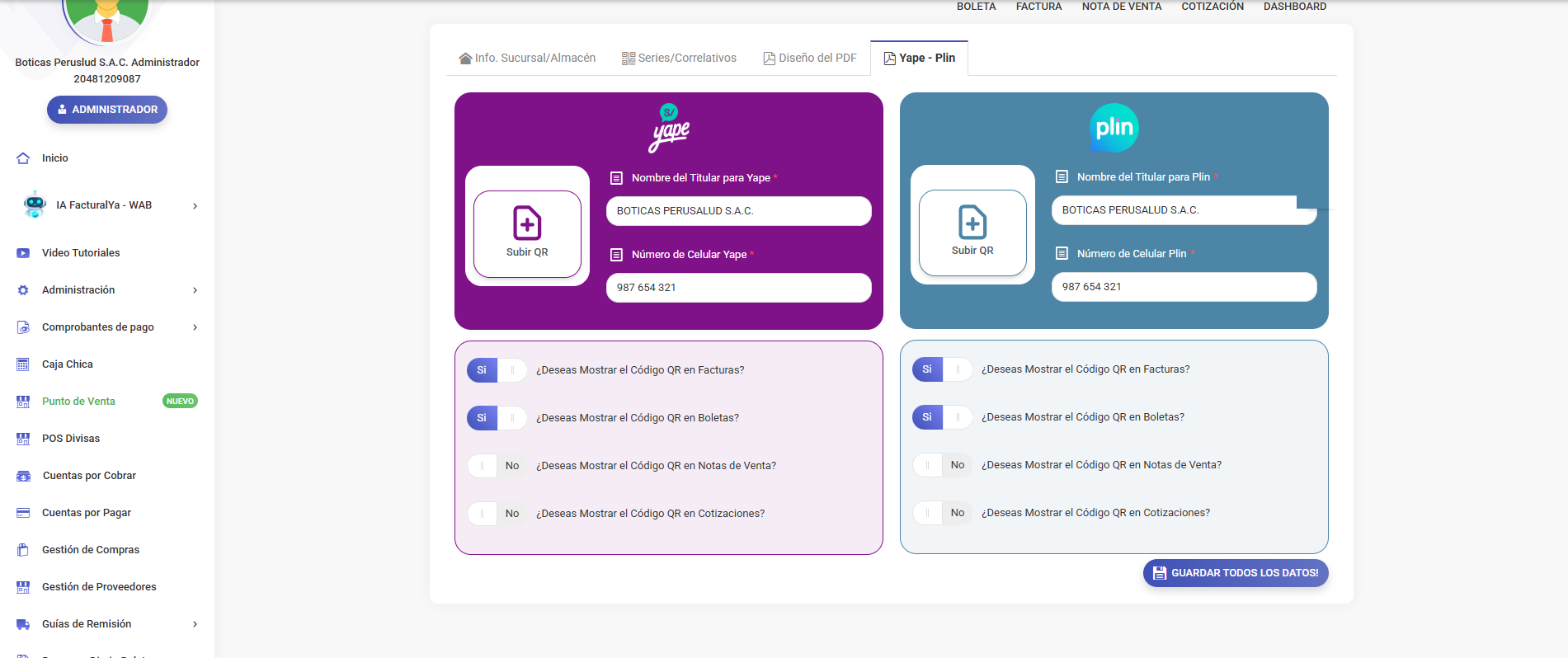
Task: Open BOLETA in the top menu
Action: click(976, 7)
